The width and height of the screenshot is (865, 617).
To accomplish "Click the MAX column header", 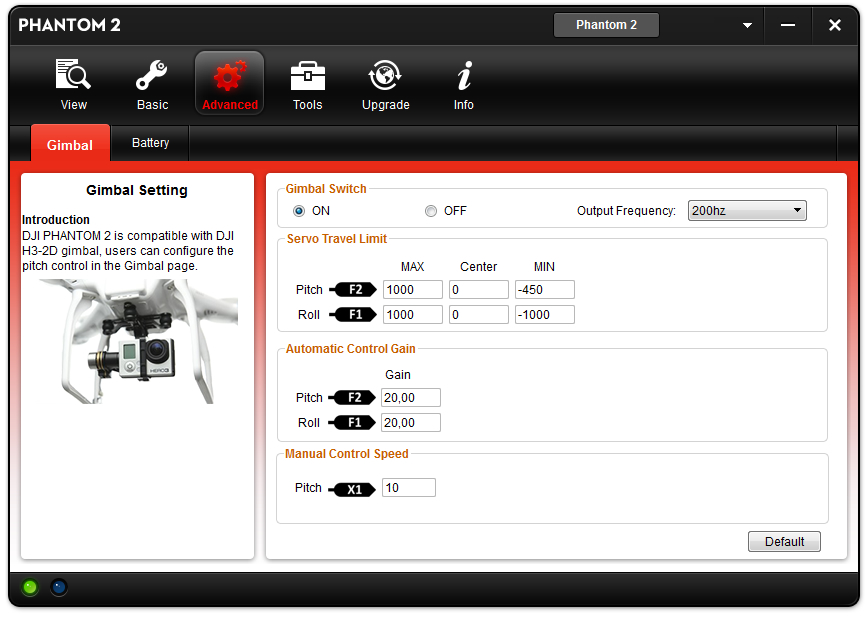I will [413, 267].
